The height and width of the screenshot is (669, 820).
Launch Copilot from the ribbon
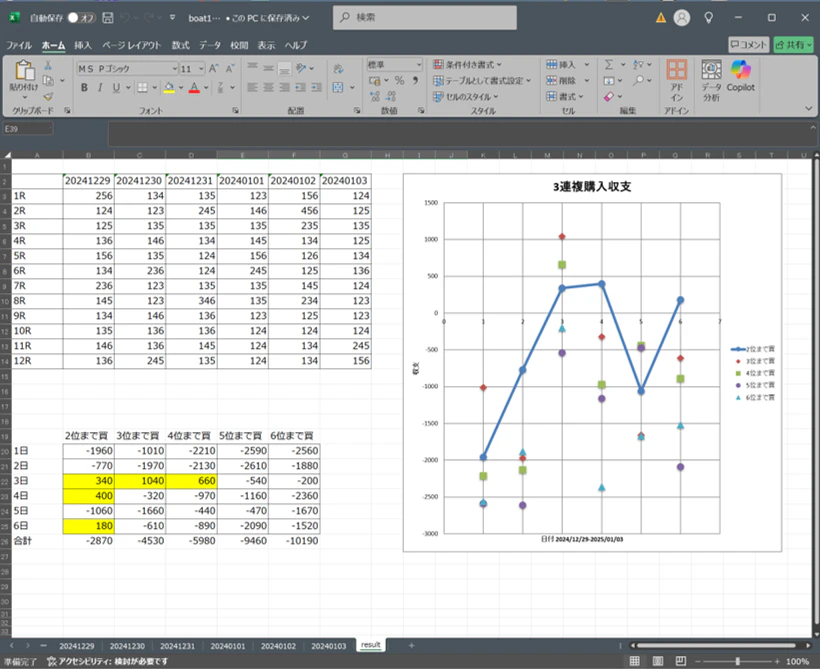pos(741,76)
